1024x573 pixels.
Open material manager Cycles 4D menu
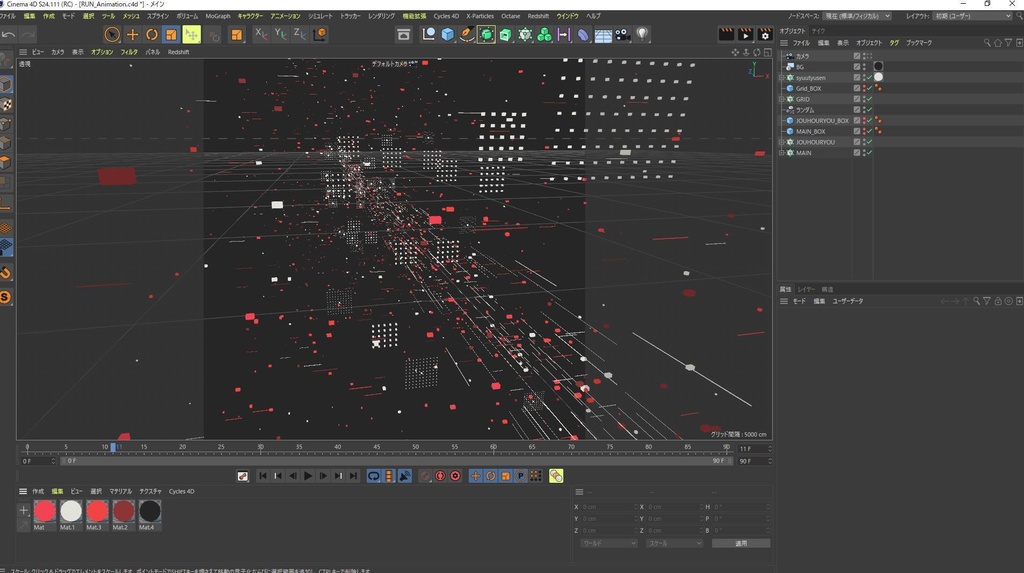coord(182,491)
